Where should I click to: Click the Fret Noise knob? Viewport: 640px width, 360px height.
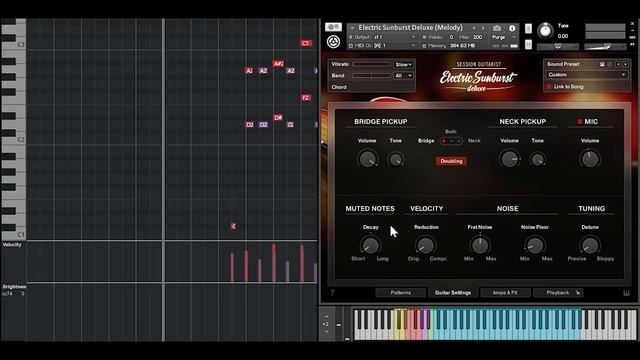click(480, 245)
